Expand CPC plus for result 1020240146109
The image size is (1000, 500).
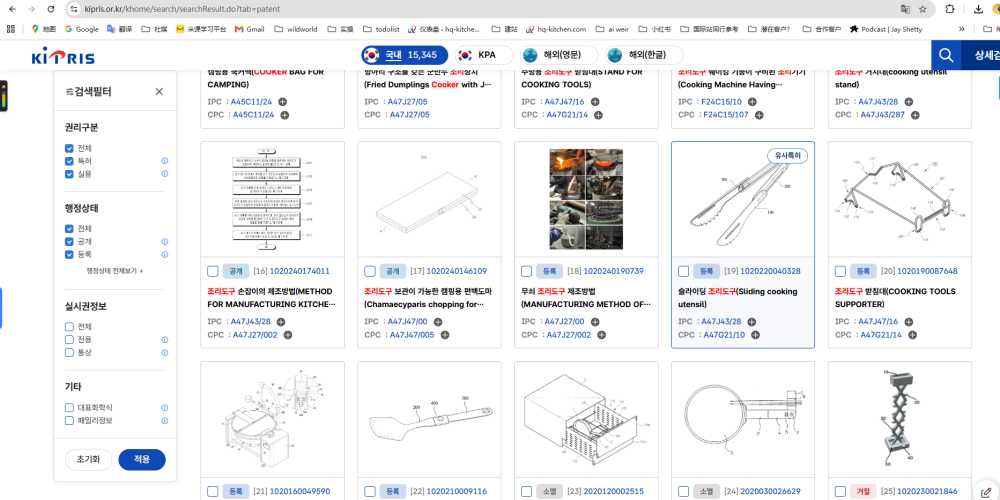pyautogui.click(x=445, y=335)
